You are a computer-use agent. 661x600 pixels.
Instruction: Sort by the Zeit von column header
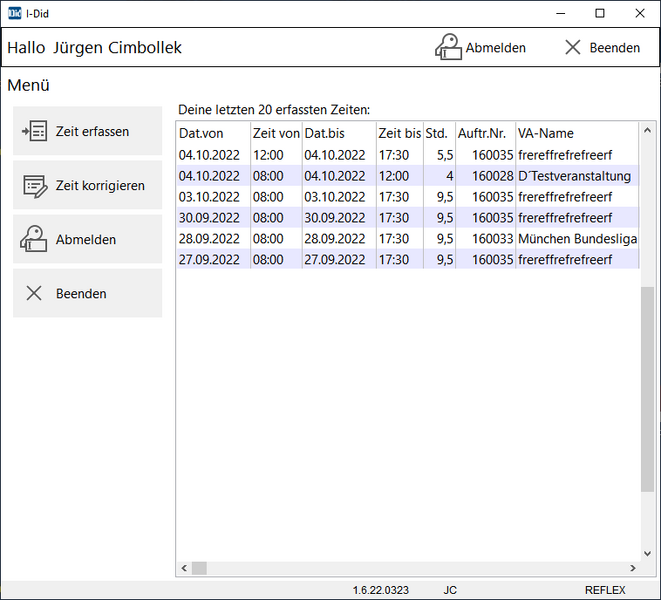(276, 133)
